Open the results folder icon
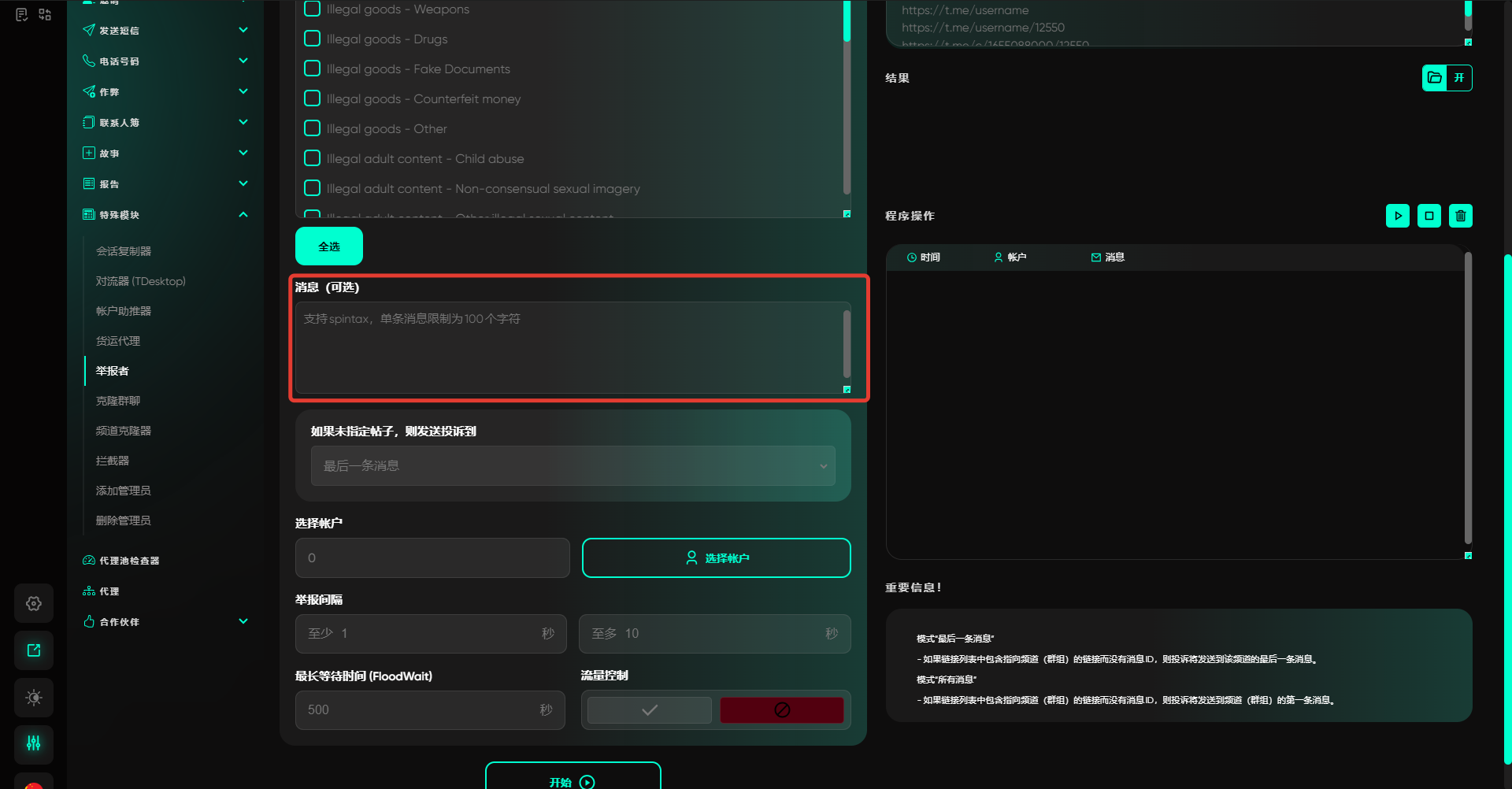Viewport: 1512px width, 789px height. (x=1435, y=78)
